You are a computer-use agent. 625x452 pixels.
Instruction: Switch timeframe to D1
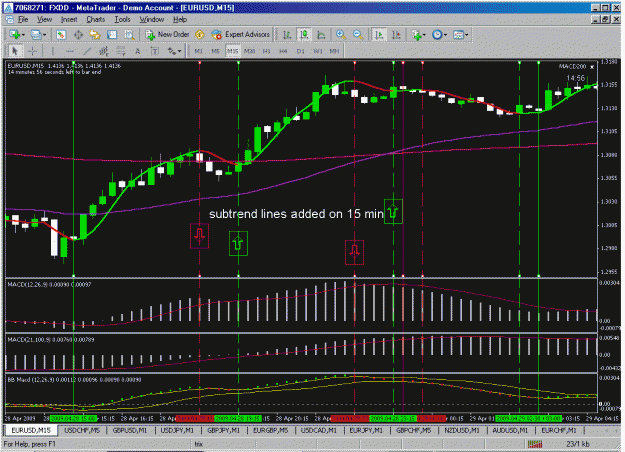click(x=301, y=51)
